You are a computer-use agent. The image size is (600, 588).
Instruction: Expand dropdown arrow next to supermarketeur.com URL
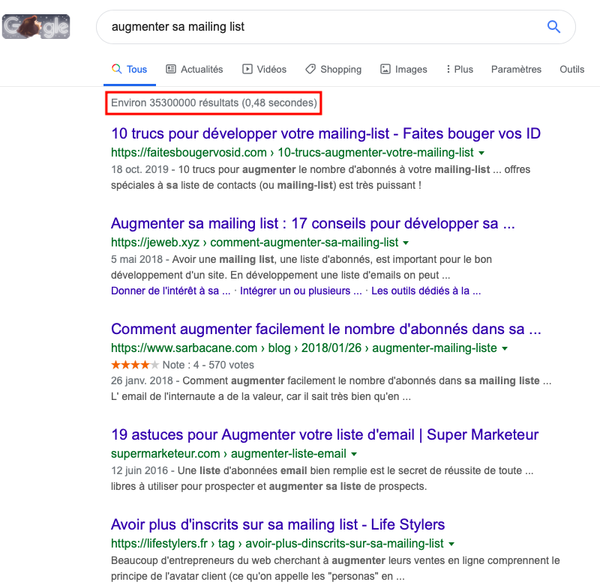click(x=355, y=453)
